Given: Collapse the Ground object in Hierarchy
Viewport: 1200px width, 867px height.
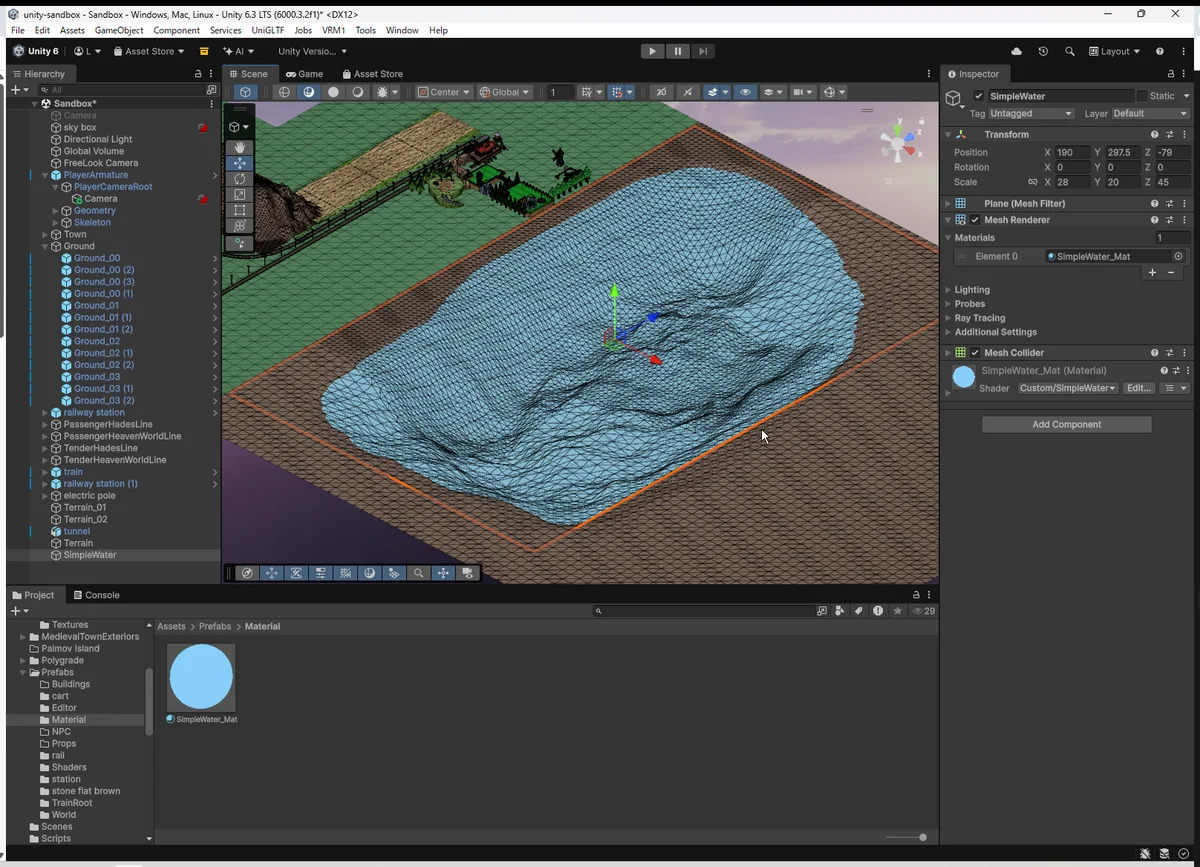Looking at the screenshot, I should [45, 246].
